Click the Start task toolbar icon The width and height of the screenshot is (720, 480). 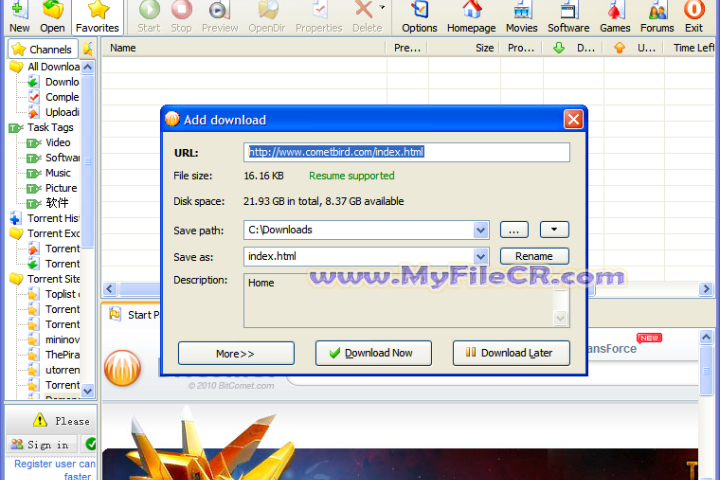coord(149,17)
